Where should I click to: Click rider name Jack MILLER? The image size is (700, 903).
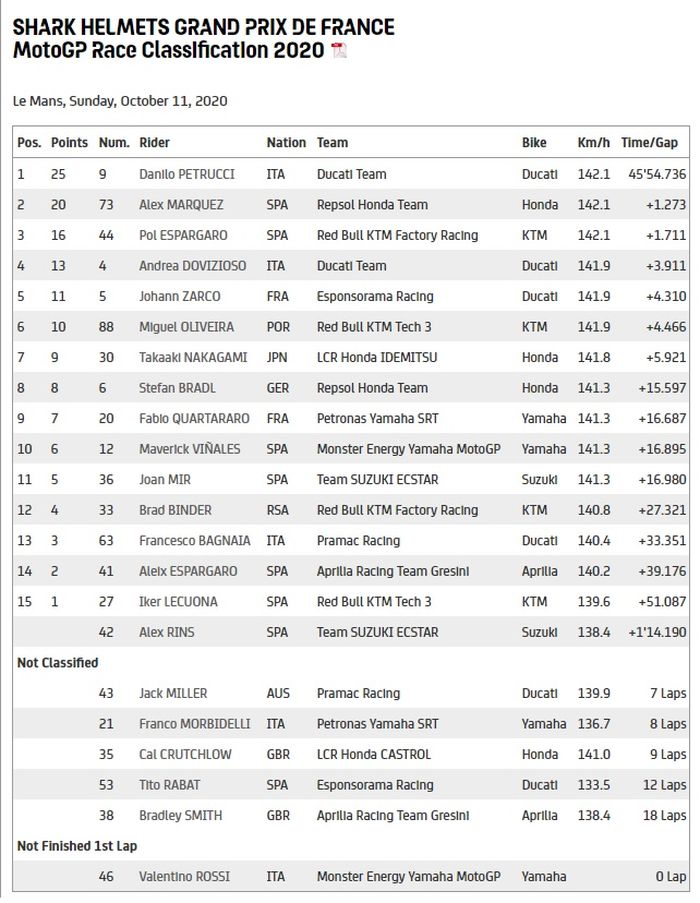(173, 693)
